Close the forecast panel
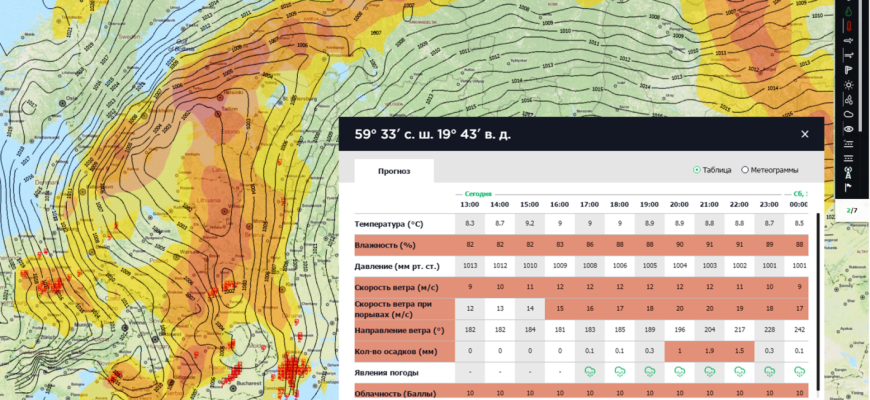The height and width of the screenshot is (400, 870). pyautogui.click(x=805, y=134)
